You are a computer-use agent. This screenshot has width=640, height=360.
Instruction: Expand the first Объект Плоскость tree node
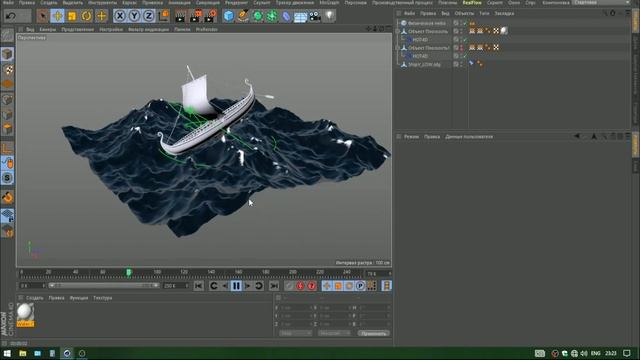click(398, 31)
